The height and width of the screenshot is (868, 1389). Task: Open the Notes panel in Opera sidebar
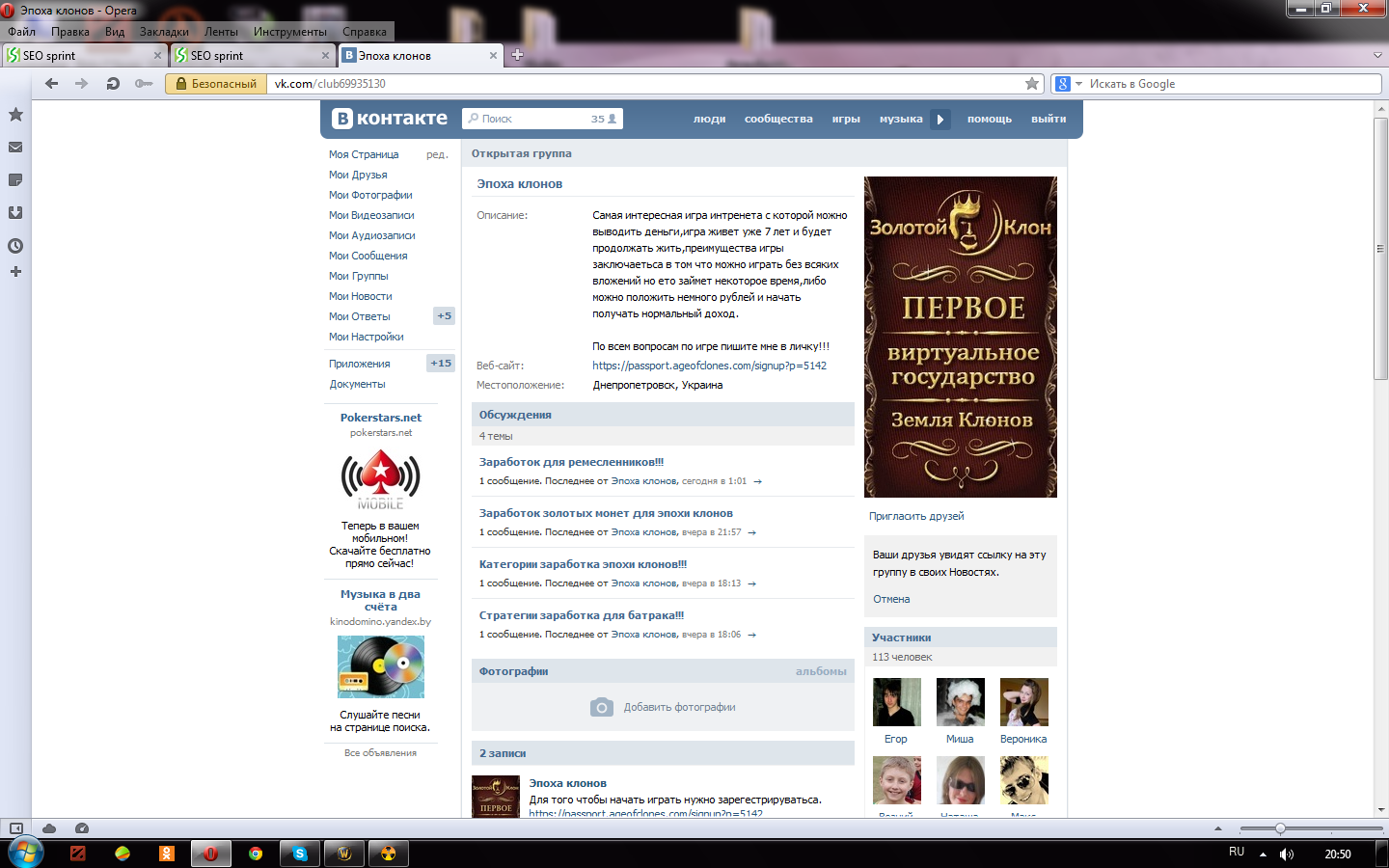(x=15, y=180)
